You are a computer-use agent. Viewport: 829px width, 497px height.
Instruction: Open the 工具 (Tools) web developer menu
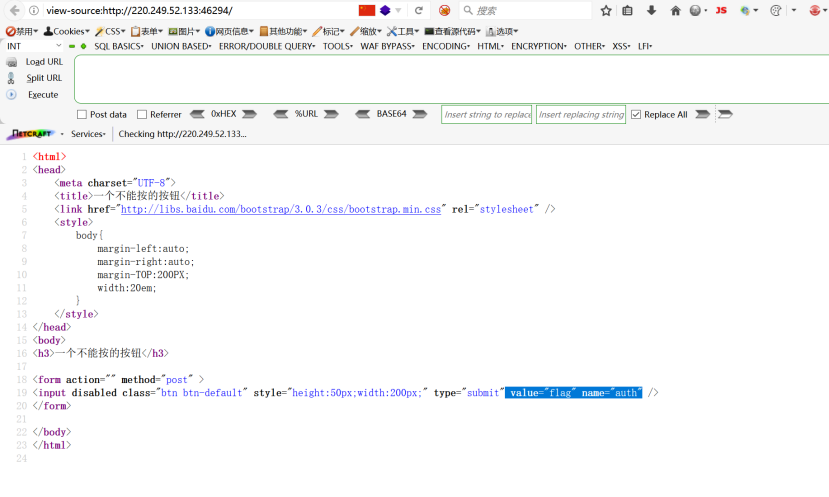(403, 31)
